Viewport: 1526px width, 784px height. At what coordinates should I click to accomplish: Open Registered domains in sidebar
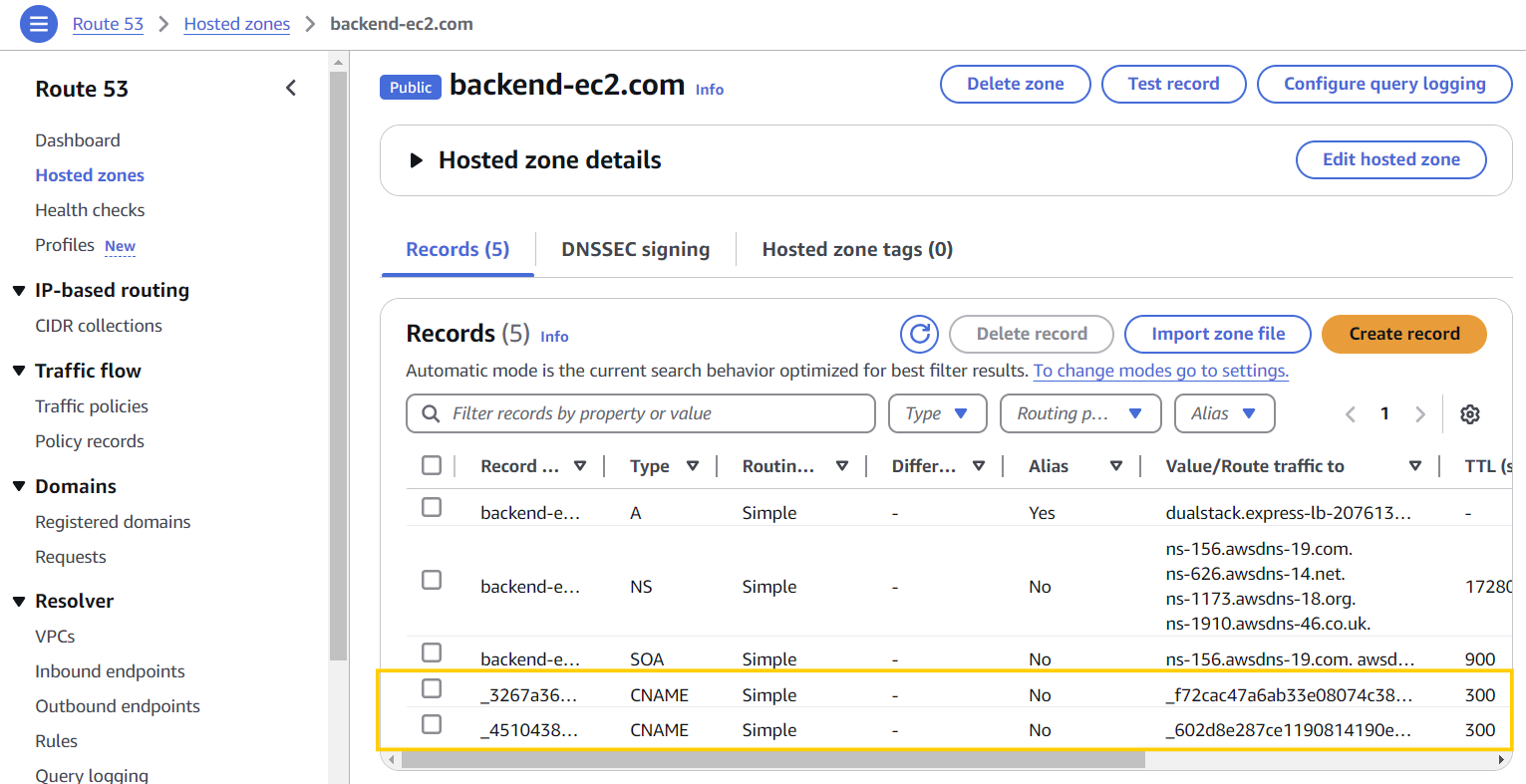[x=113, y=522]
